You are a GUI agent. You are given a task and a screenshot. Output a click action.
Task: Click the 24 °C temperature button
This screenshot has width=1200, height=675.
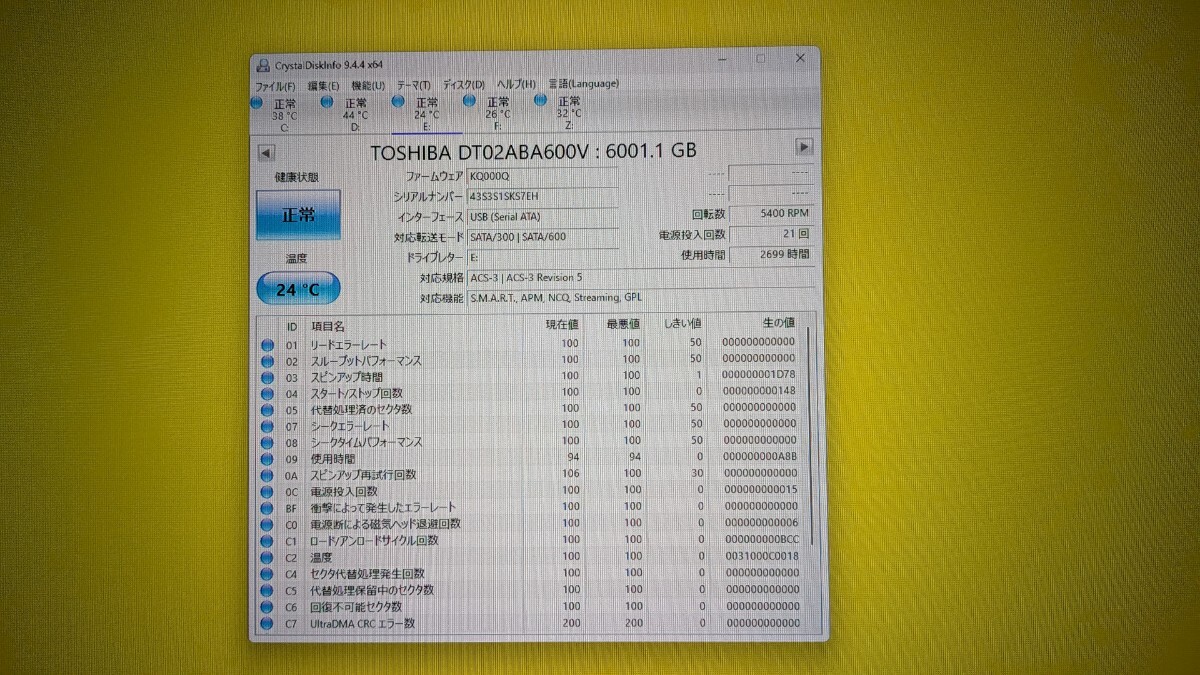pos(298,290)
